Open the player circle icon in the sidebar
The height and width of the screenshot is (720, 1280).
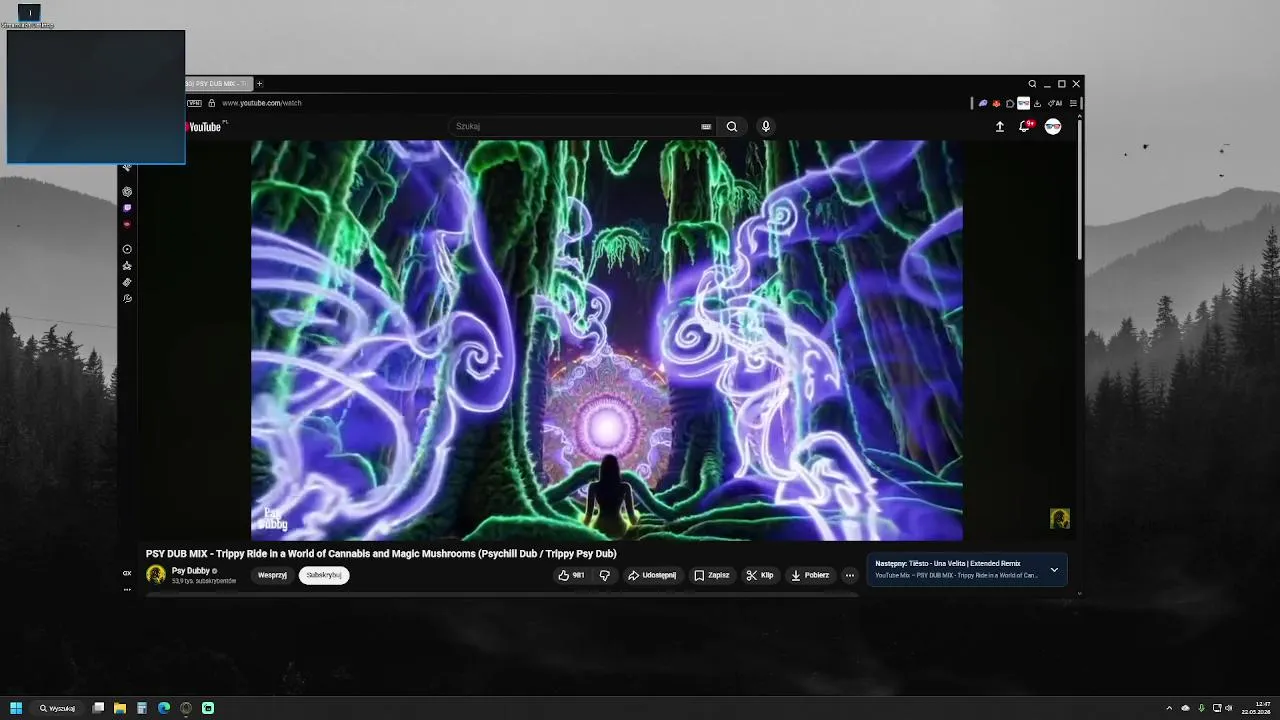tap(127, 249)
